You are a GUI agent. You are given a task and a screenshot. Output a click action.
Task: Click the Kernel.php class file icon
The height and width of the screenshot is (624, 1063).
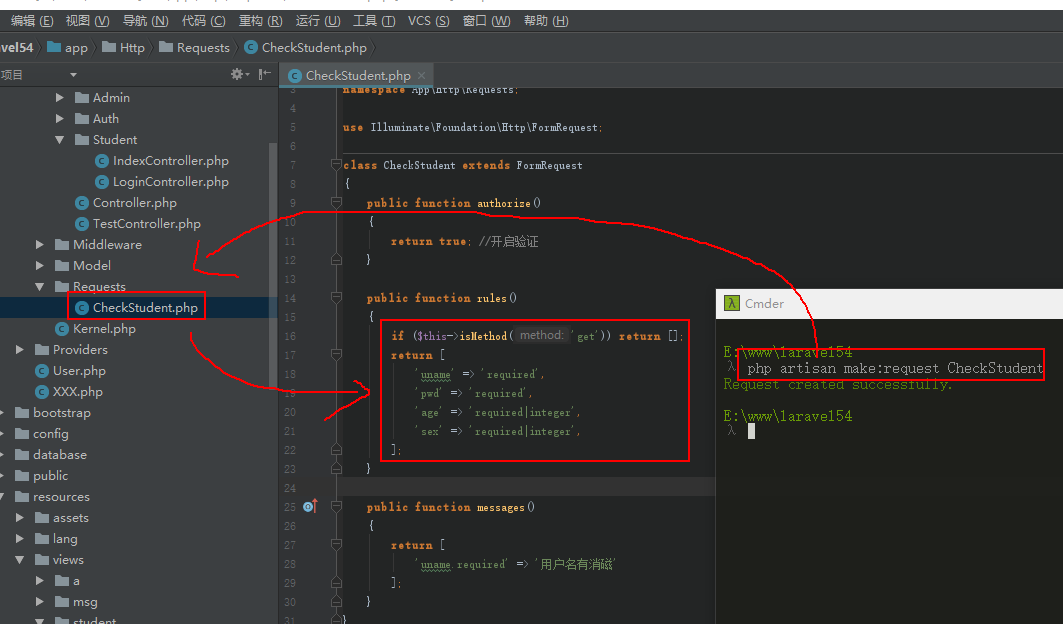(x=62, y=329)
